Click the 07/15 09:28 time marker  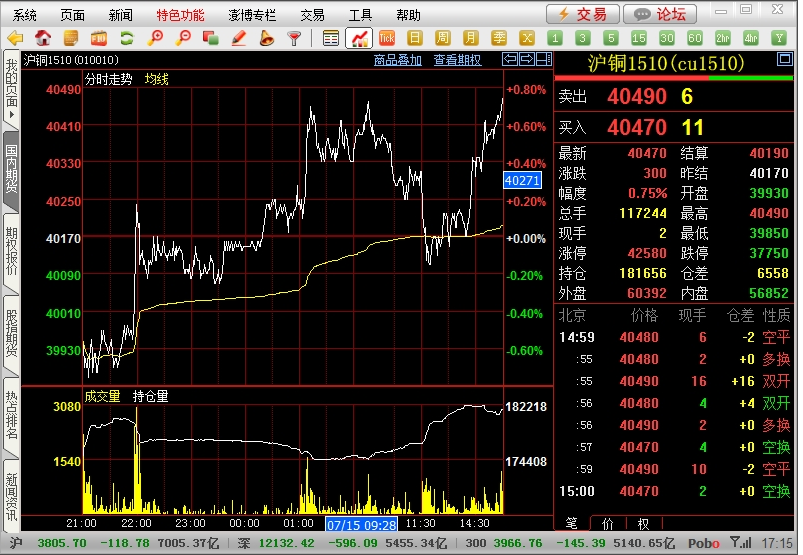coord(362,525)
